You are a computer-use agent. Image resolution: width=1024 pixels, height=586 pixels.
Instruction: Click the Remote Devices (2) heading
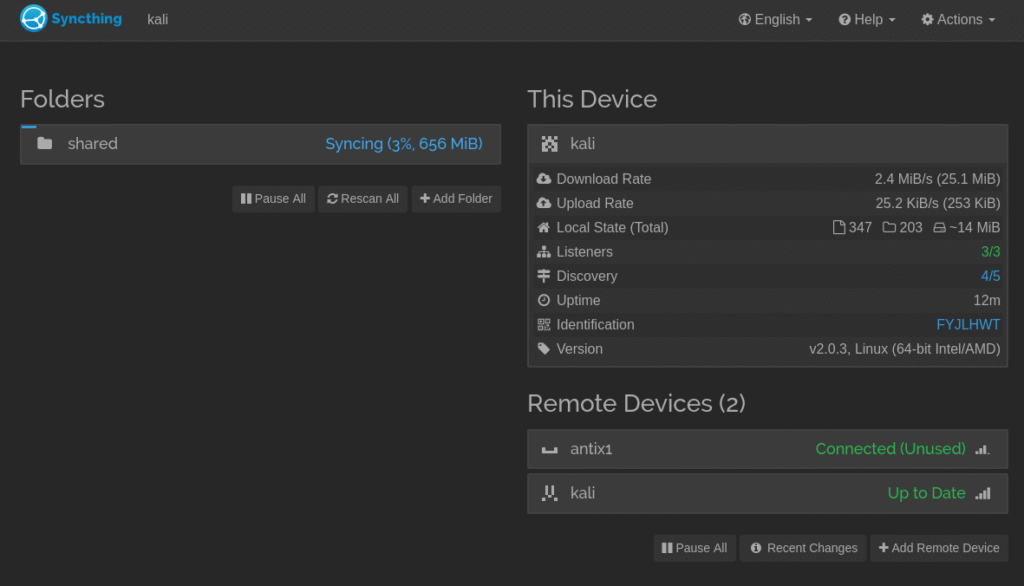tap(636, 404)
